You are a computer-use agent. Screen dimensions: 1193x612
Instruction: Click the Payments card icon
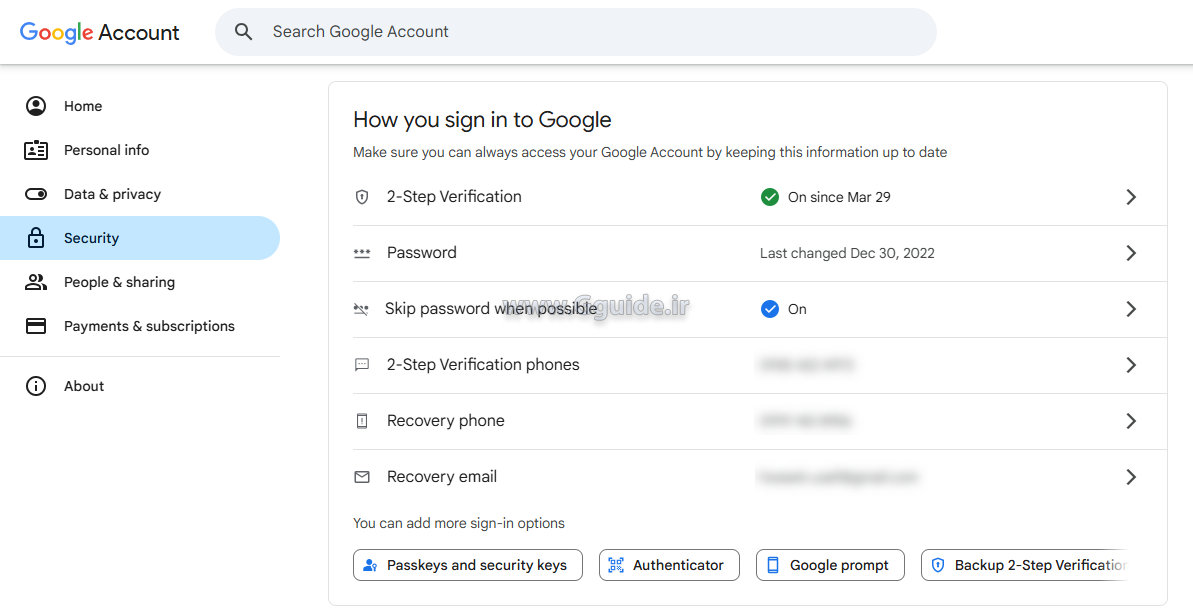[36, 326]
